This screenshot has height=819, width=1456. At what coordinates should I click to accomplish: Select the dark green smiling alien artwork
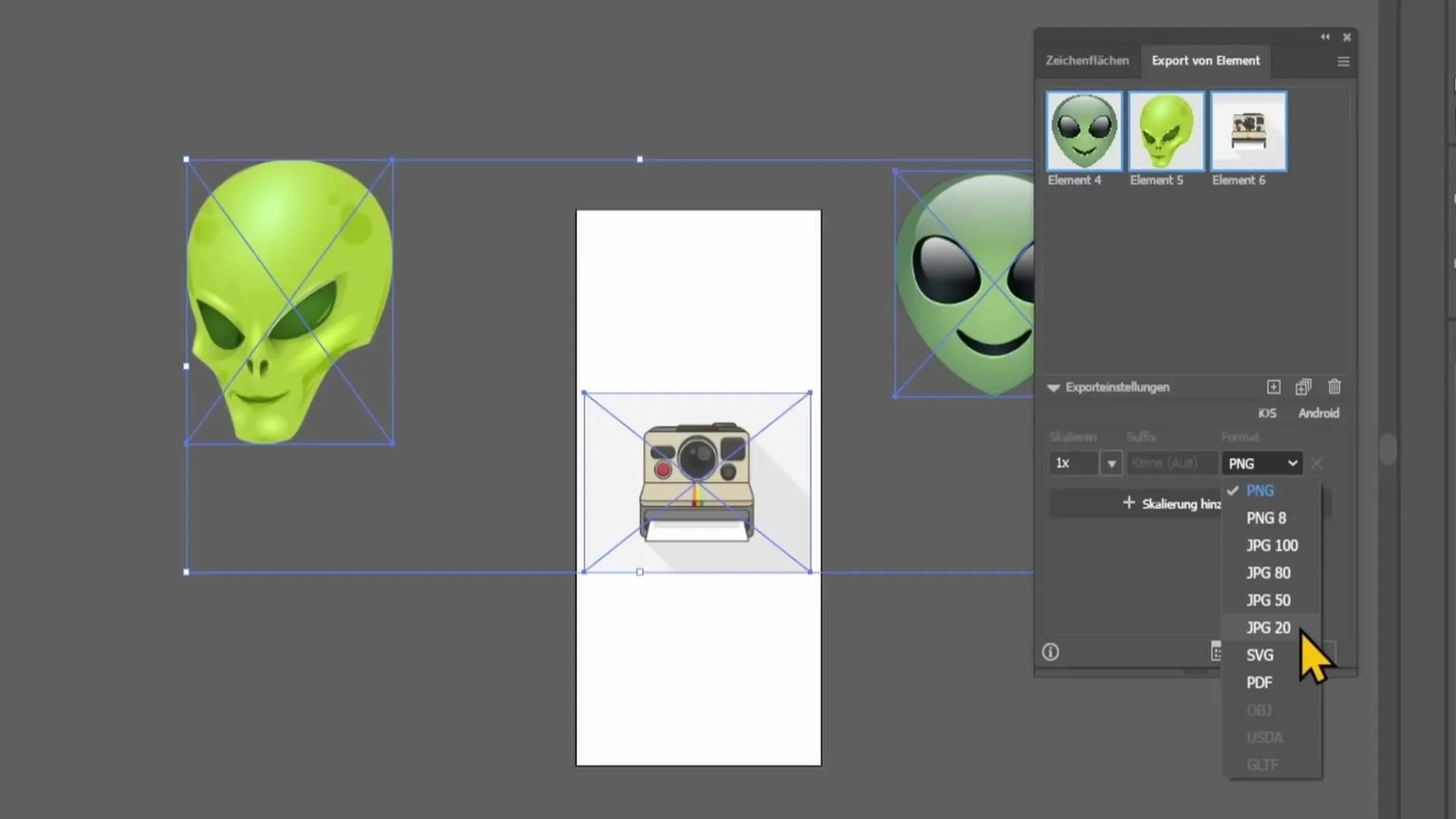(x=965, y=283)
